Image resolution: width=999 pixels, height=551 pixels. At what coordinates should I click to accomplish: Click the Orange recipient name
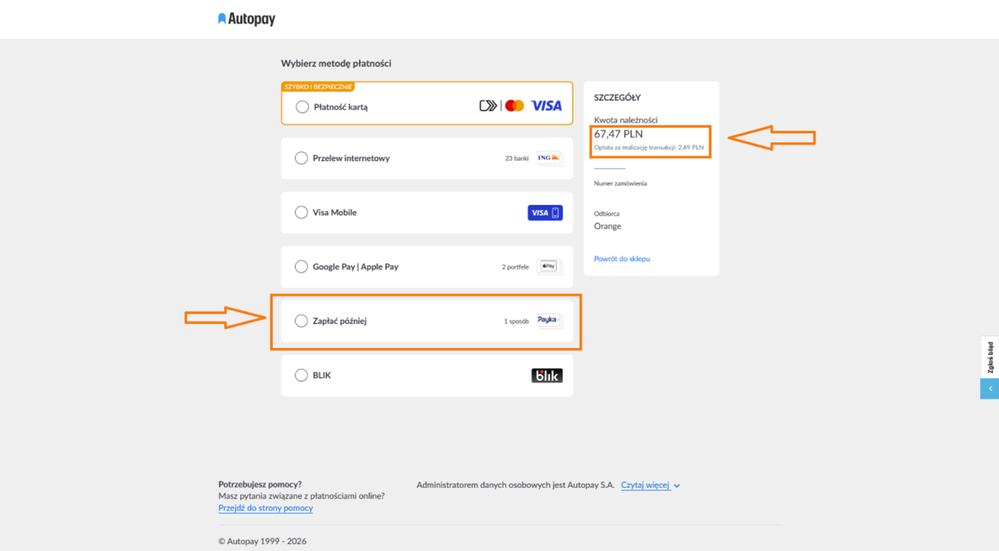(x=607, y=226)
